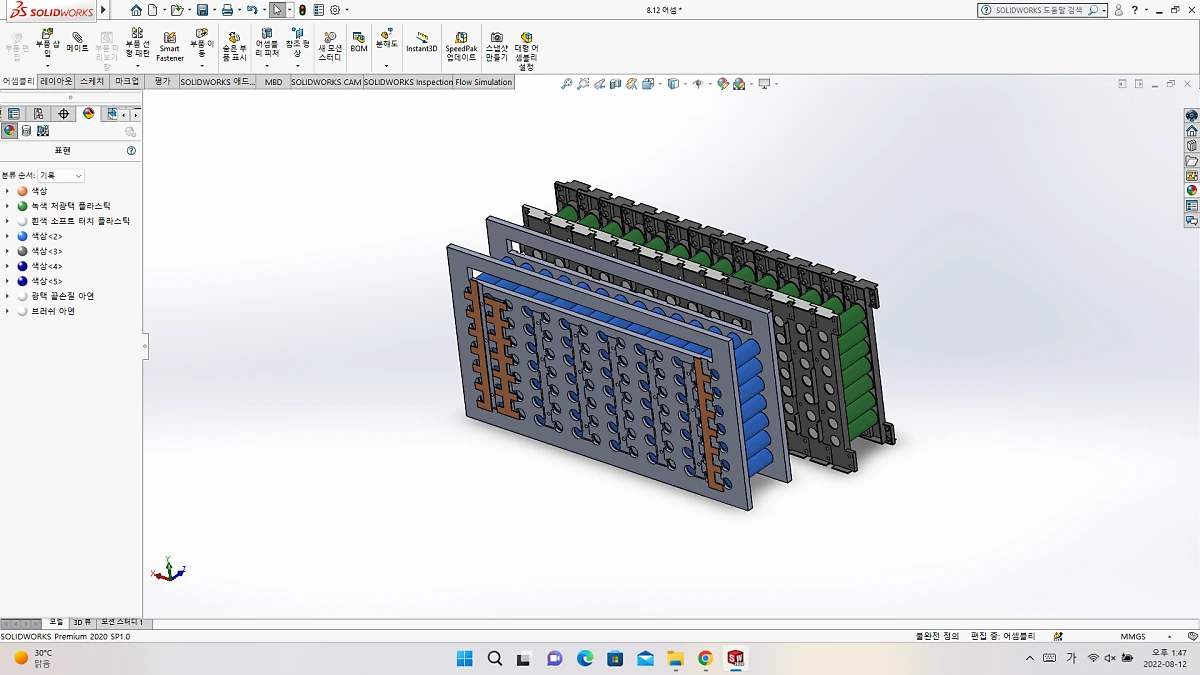This screenshot has height=675, width=1200.
Task: Click the BOM tool
Action: (x=359, y=42)
